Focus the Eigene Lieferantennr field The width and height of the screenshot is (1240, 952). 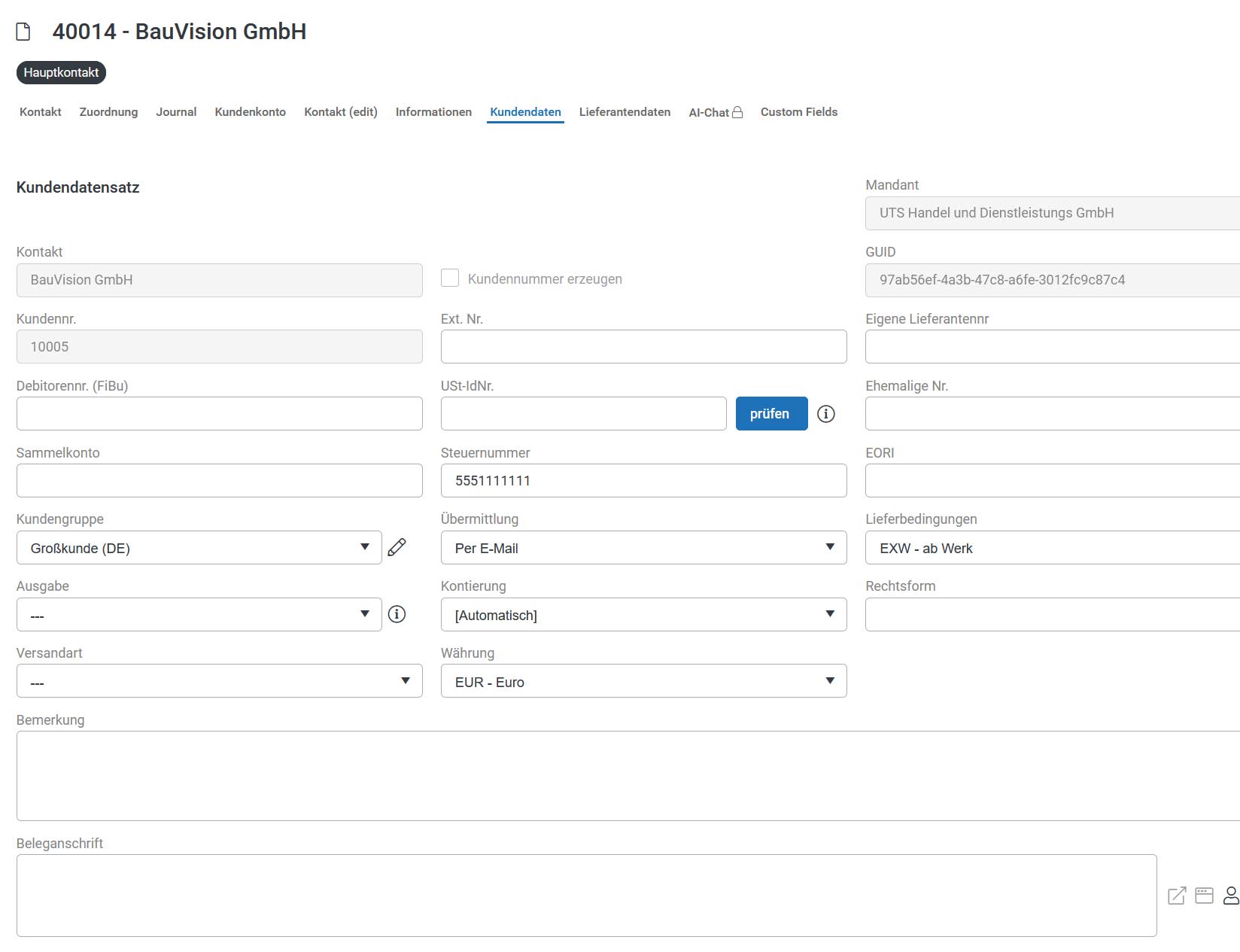click(1053, 347)
